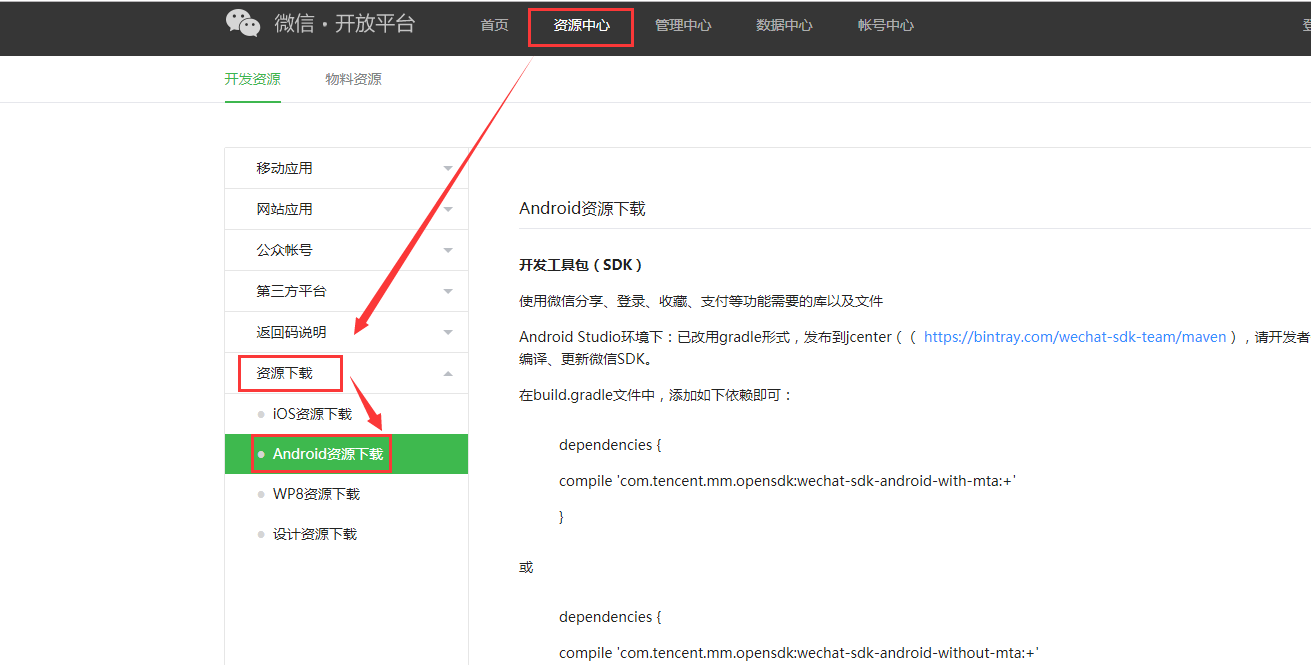Image resolution: width=1311 pixels, height=665 pixels.
Task: Click the Android资源下载 page heading
Action: point(582,208)
